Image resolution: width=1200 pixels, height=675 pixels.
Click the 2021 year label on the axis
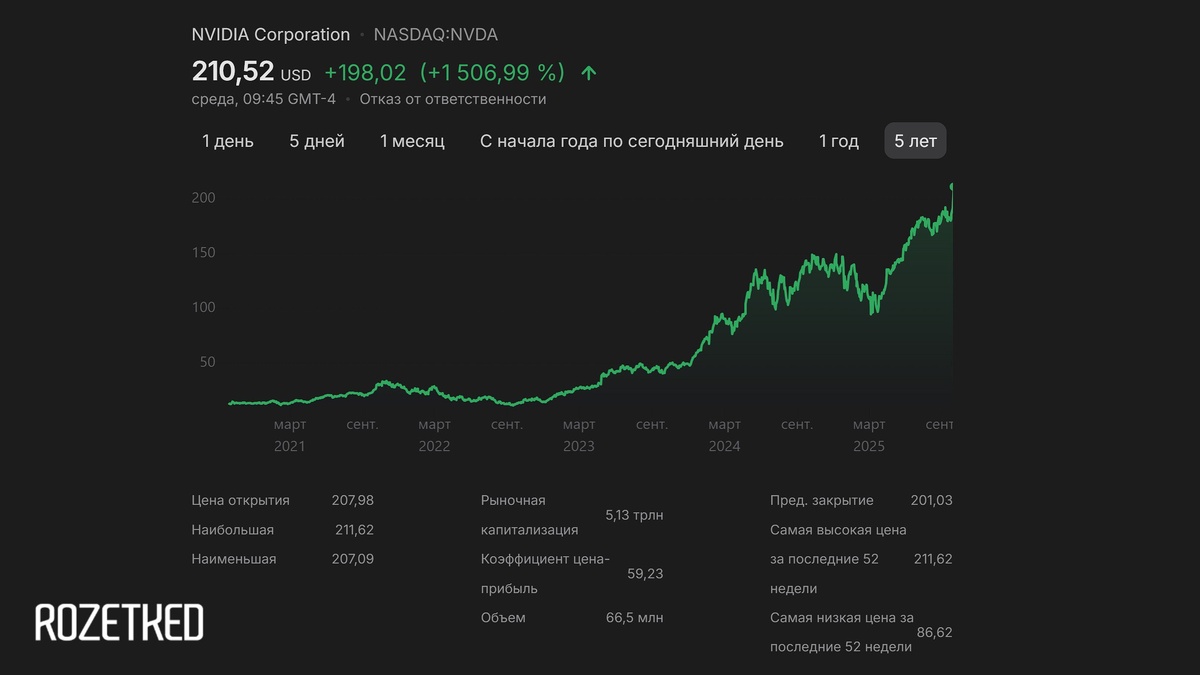tap(290, 446)
